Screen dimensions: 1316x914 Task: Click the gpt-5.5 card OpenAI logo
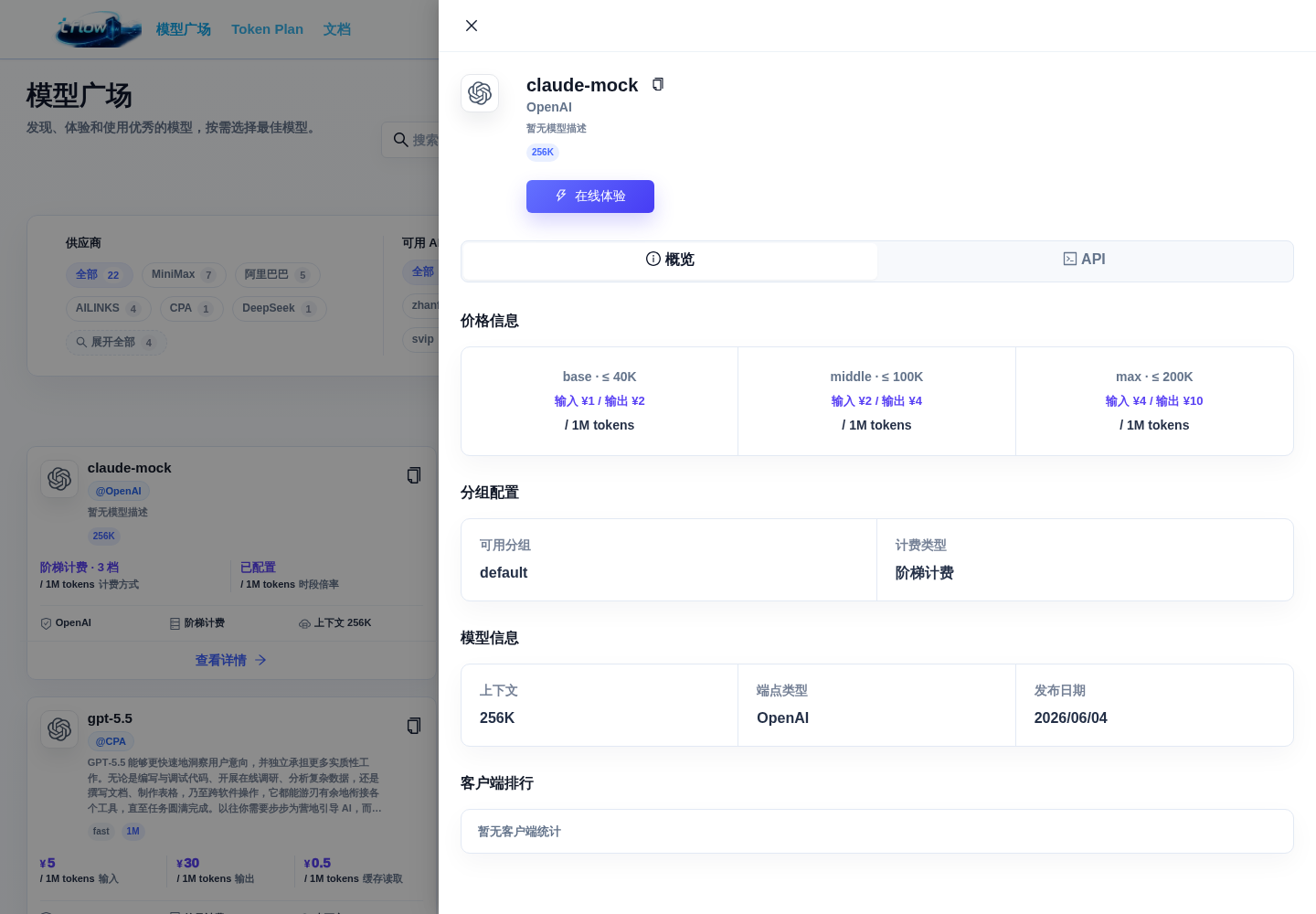[59, 729]
